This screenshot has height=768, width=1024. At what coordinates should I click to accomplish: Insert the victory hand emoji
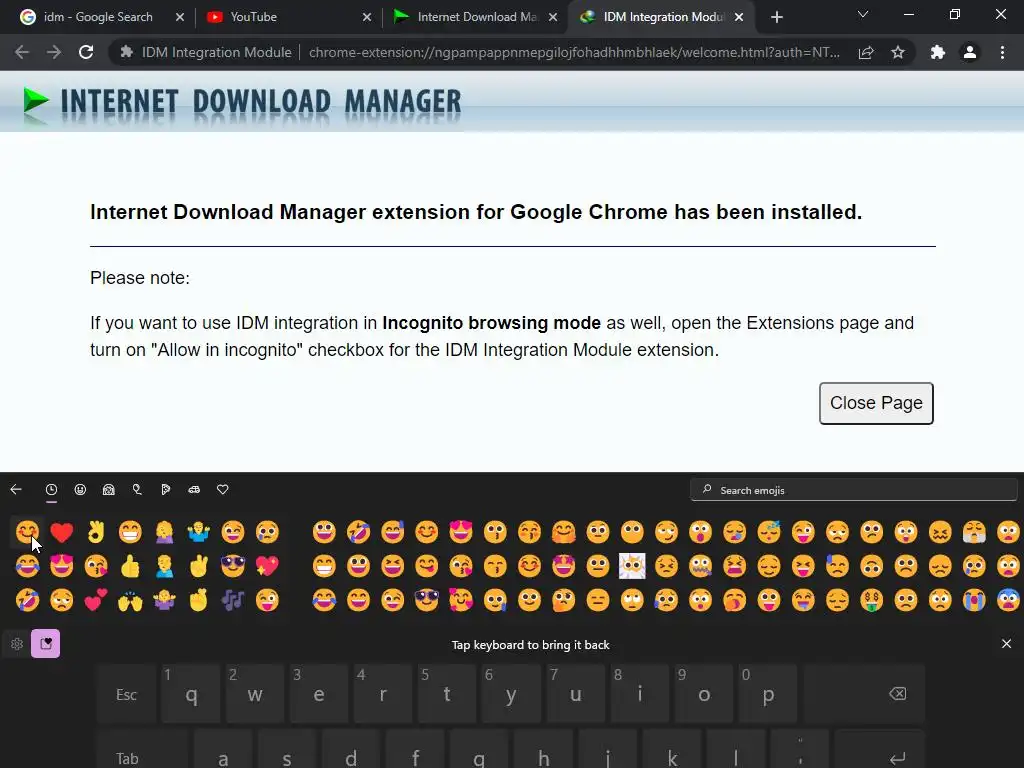(199, 566)
